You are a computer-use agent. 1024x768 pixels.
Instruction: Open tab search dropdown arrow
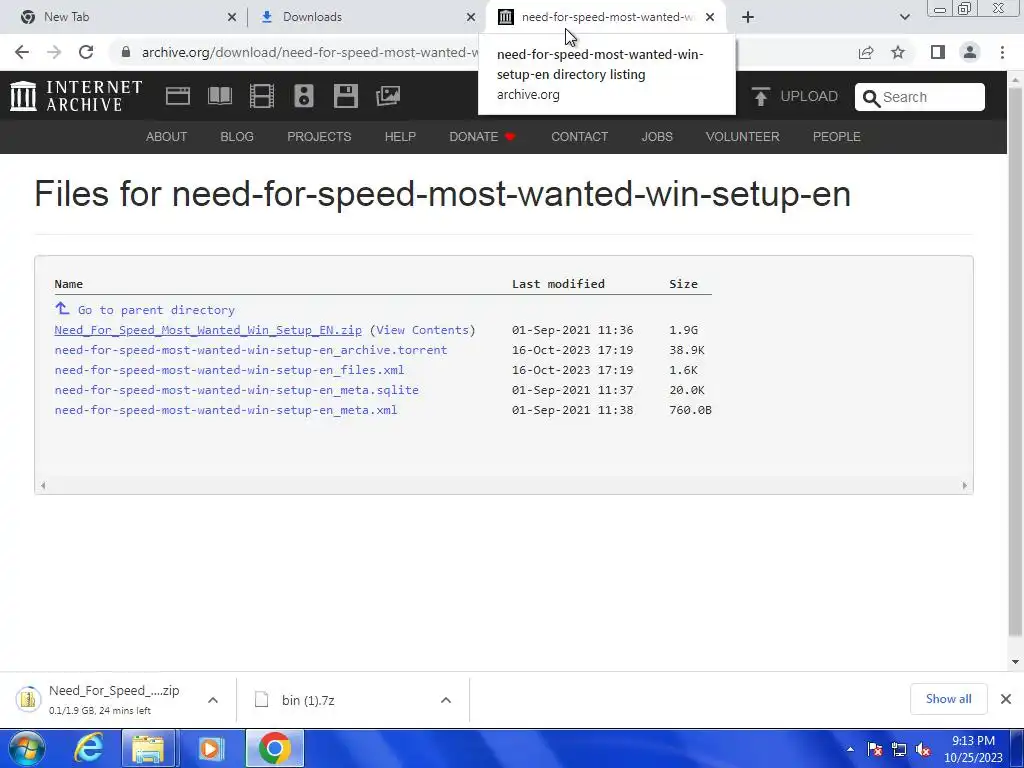(904, 17)
